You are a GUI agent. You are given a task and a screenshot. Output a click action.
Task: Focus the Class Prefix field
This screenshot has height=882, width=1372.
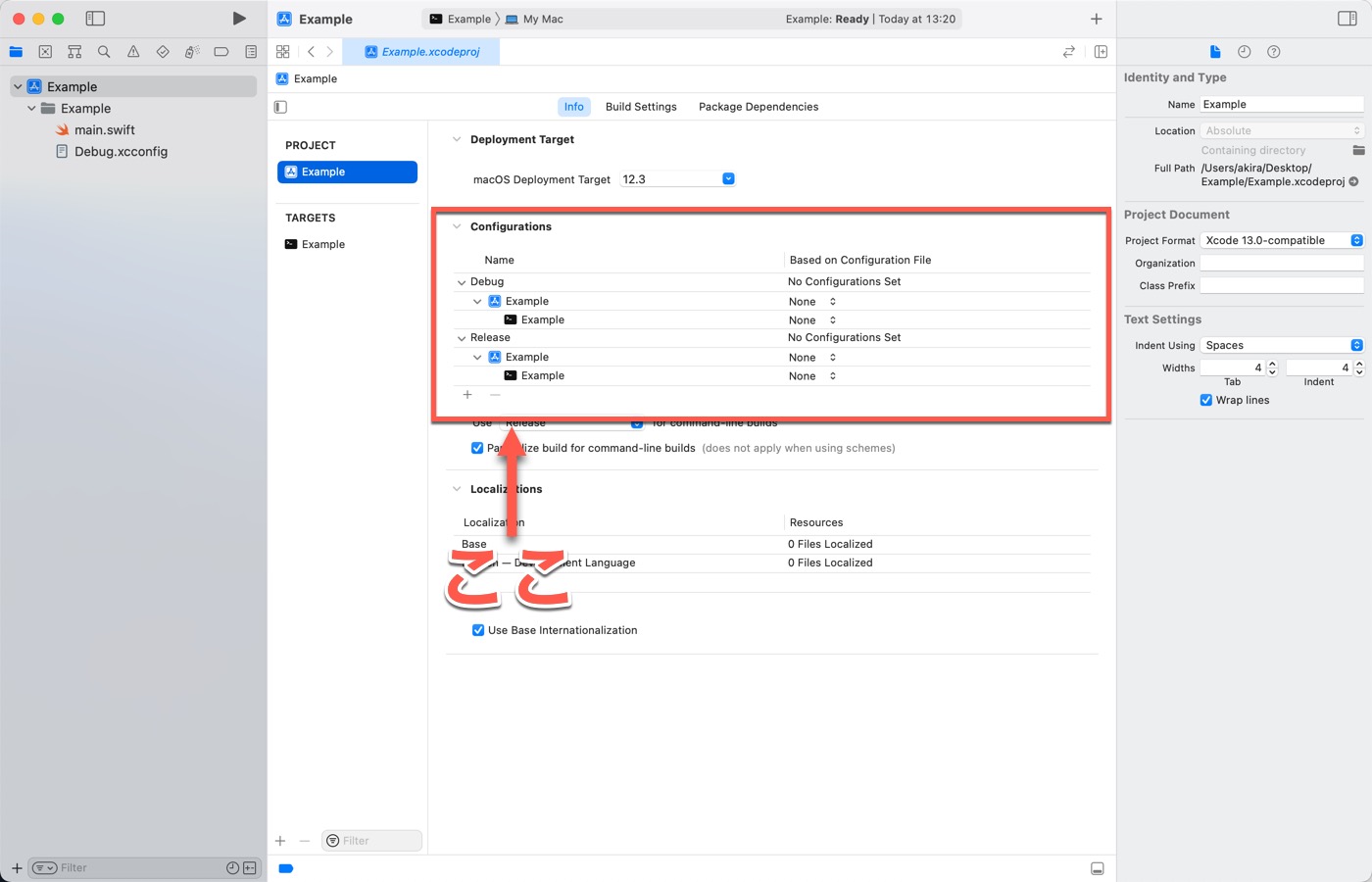1282,285
